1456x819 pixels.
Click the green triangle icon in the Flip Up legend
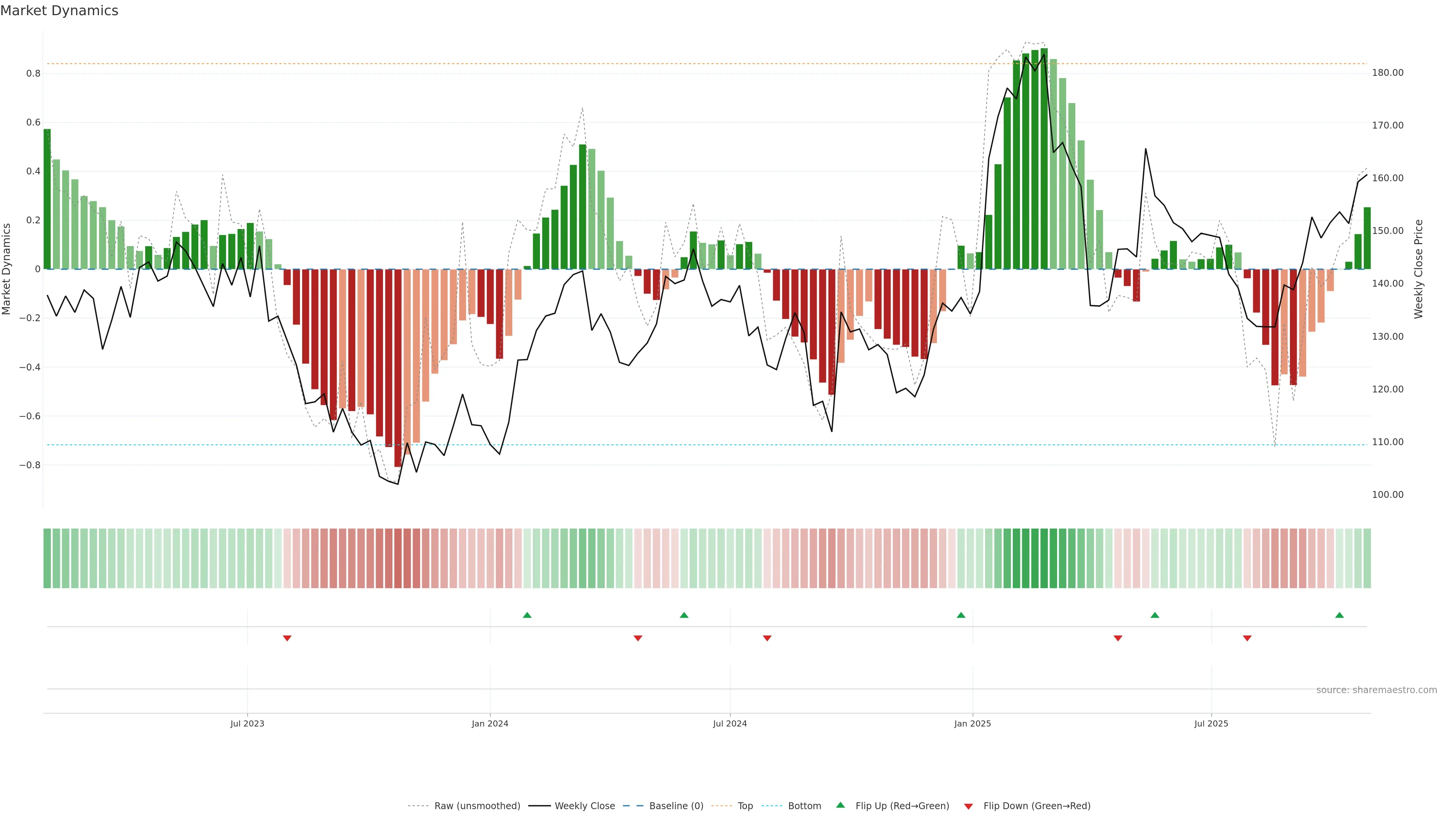pyautogui.click(x=841, y=805)
